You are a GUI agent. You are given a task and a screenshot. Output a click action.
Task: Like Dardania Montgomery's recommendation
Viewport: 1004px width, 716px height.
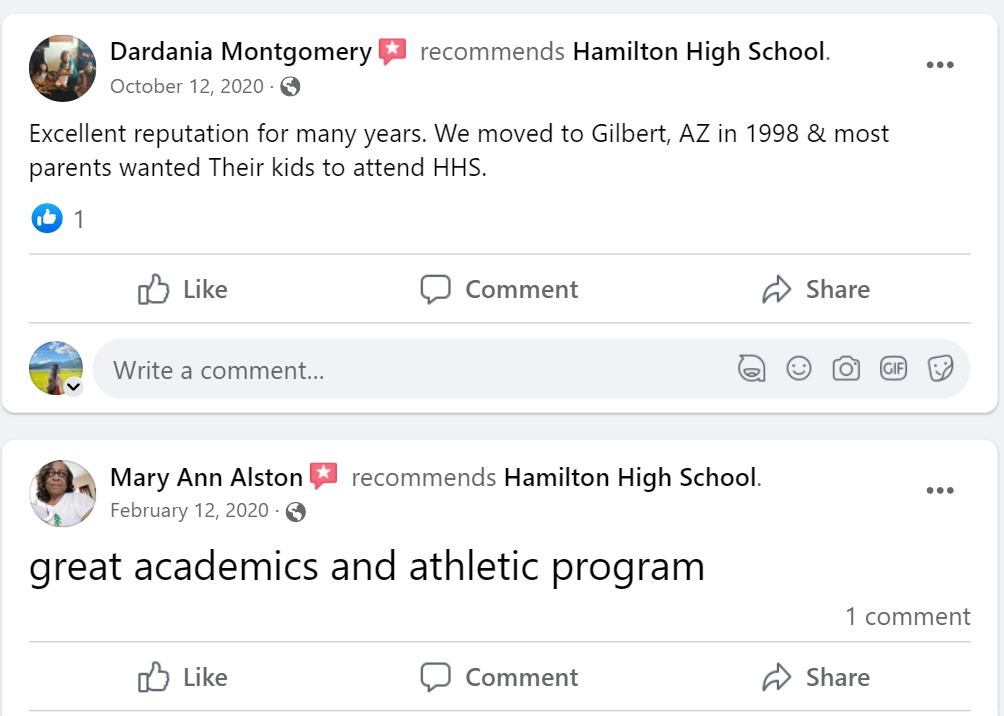point(183,290)
